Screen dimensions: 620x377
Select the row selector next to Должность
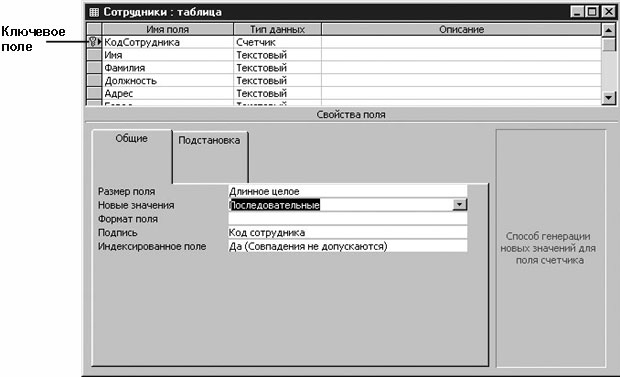pos(94,81)
